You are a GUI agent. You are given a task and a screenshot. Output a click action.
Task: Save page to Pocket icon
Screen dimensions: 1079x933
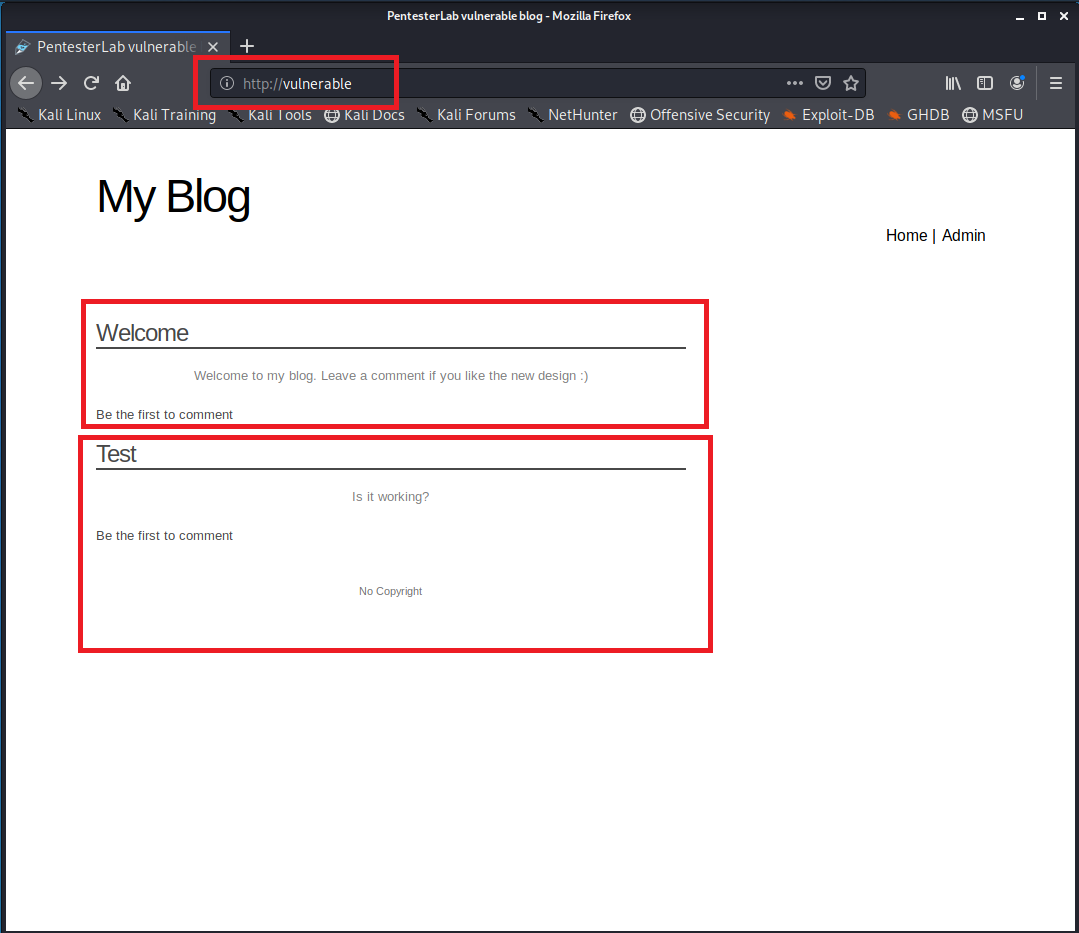click(x=822, y=84)
